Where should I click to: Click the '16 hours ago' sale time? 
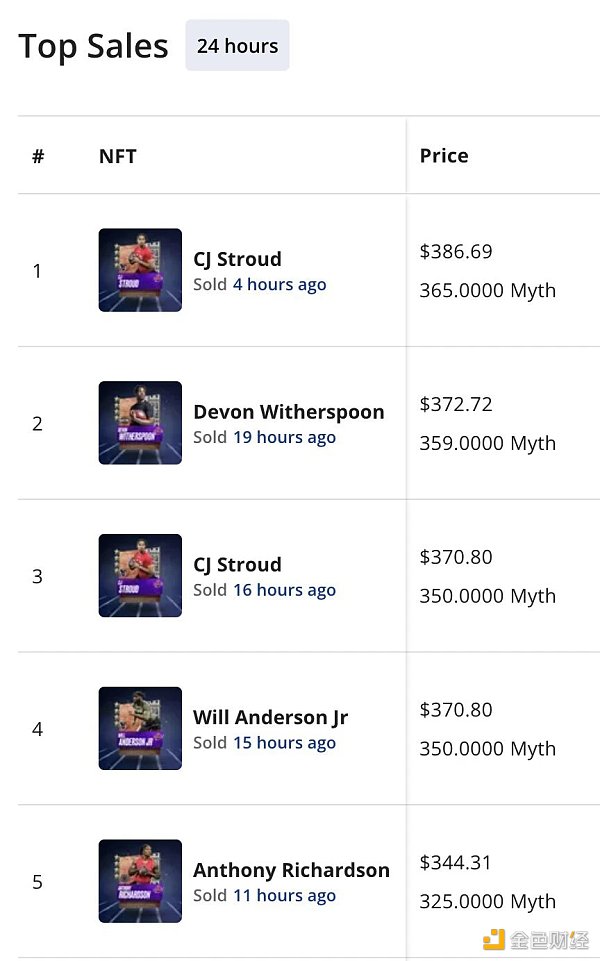click(284, 591)
